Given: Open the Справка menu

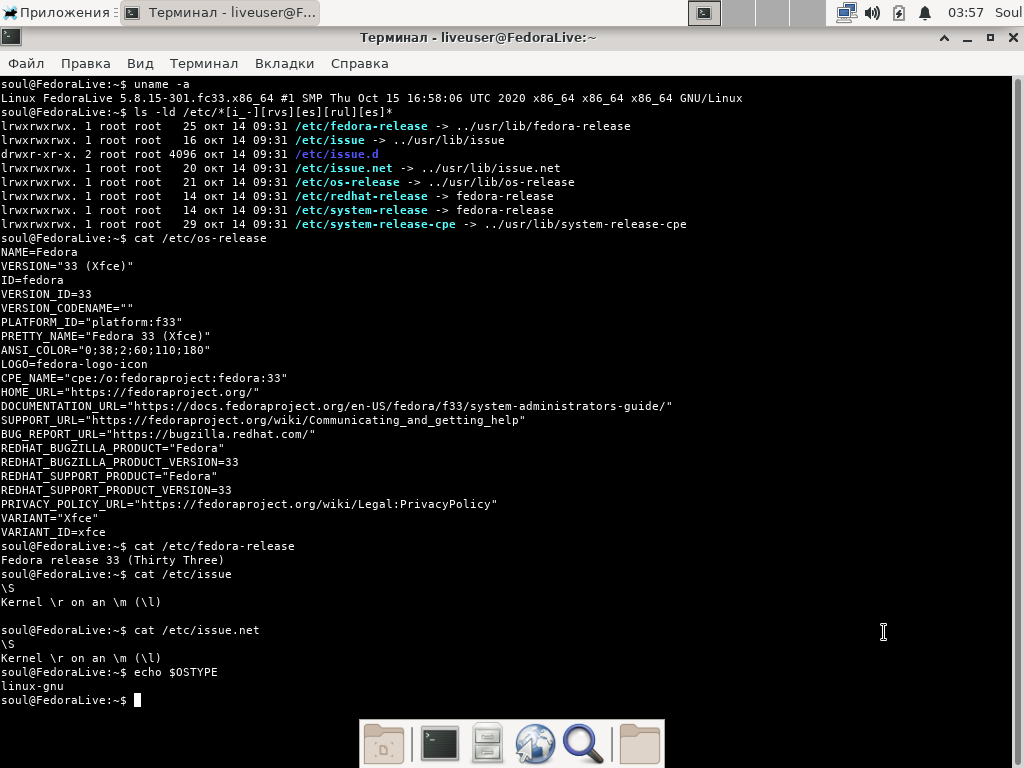Looking at the screenshot, I should point(359,63).
